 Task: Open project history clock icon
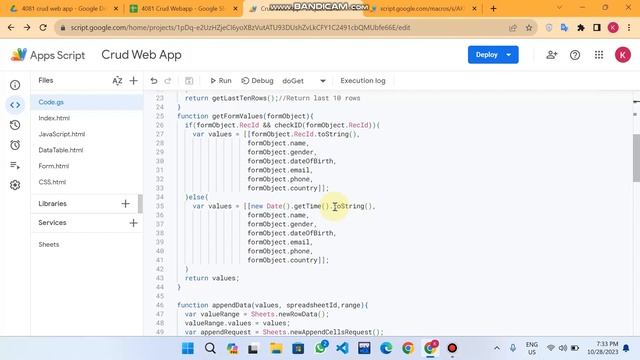pyautogui.click(x=15, y=125)
